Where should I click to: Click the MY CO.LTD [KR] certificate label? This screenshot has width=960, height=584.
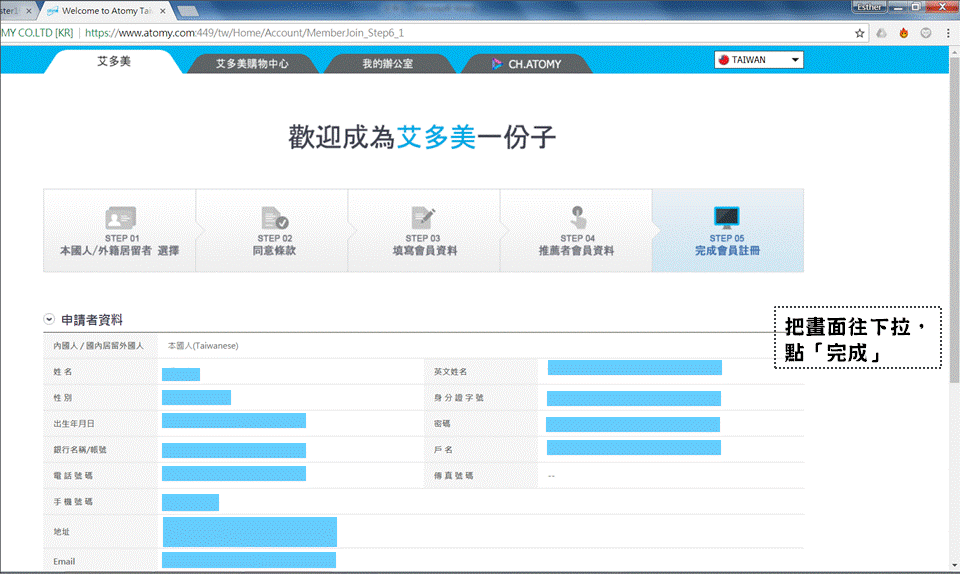37,33
